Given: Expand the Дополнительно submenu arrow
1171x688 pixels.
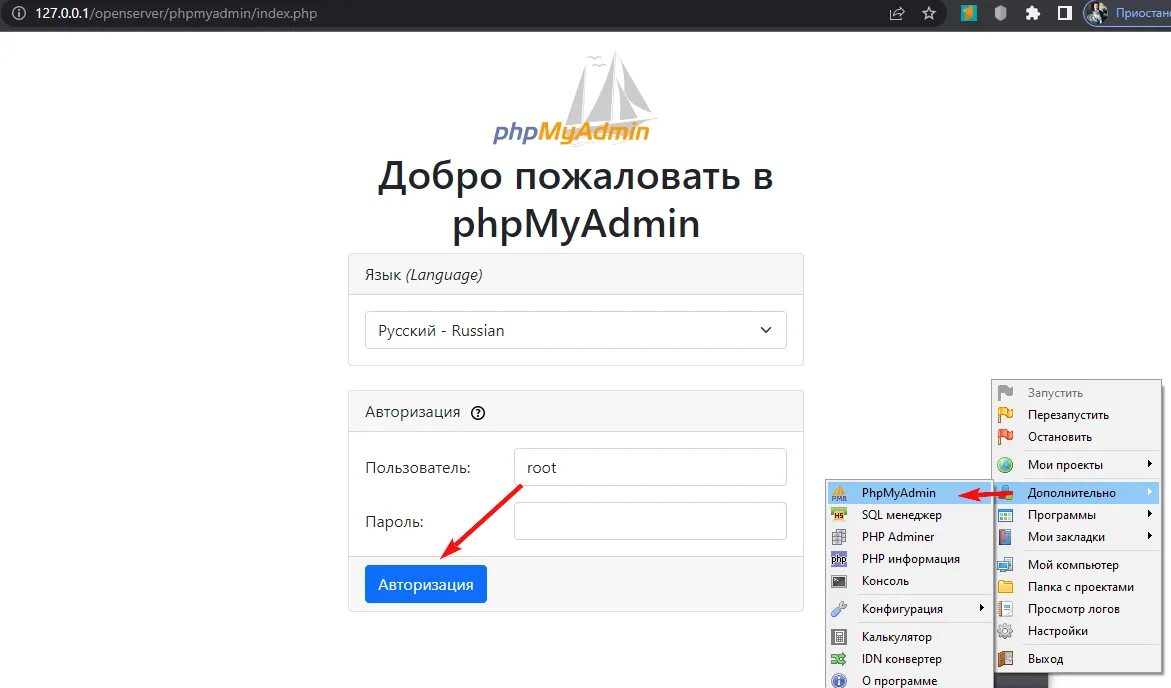Looking at the screenshot, I should [1150, 492].
